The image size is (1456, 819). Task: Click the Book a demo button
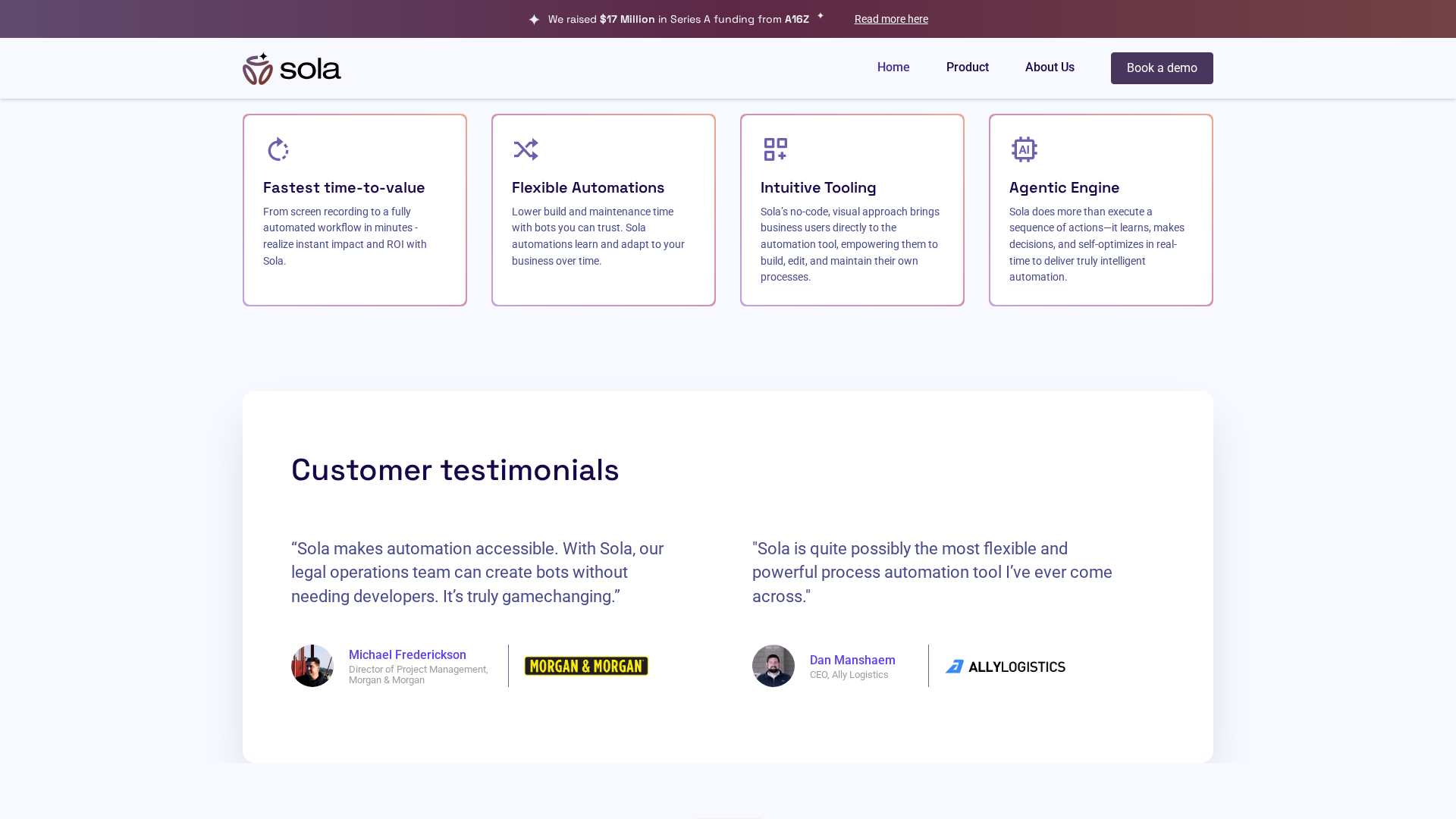point(1161,67)
